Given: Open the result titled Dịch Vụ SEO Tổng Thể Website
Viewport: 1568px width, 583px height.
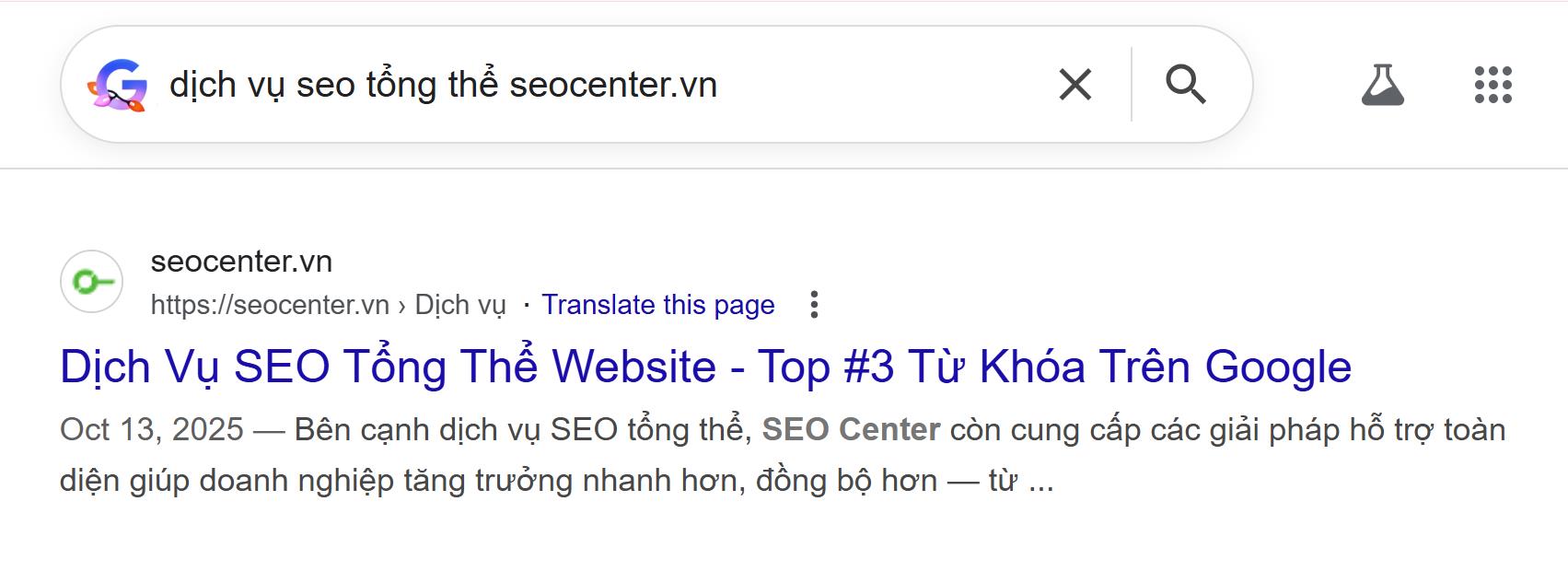Looking at the screenshot, I should tap(706, 367).
